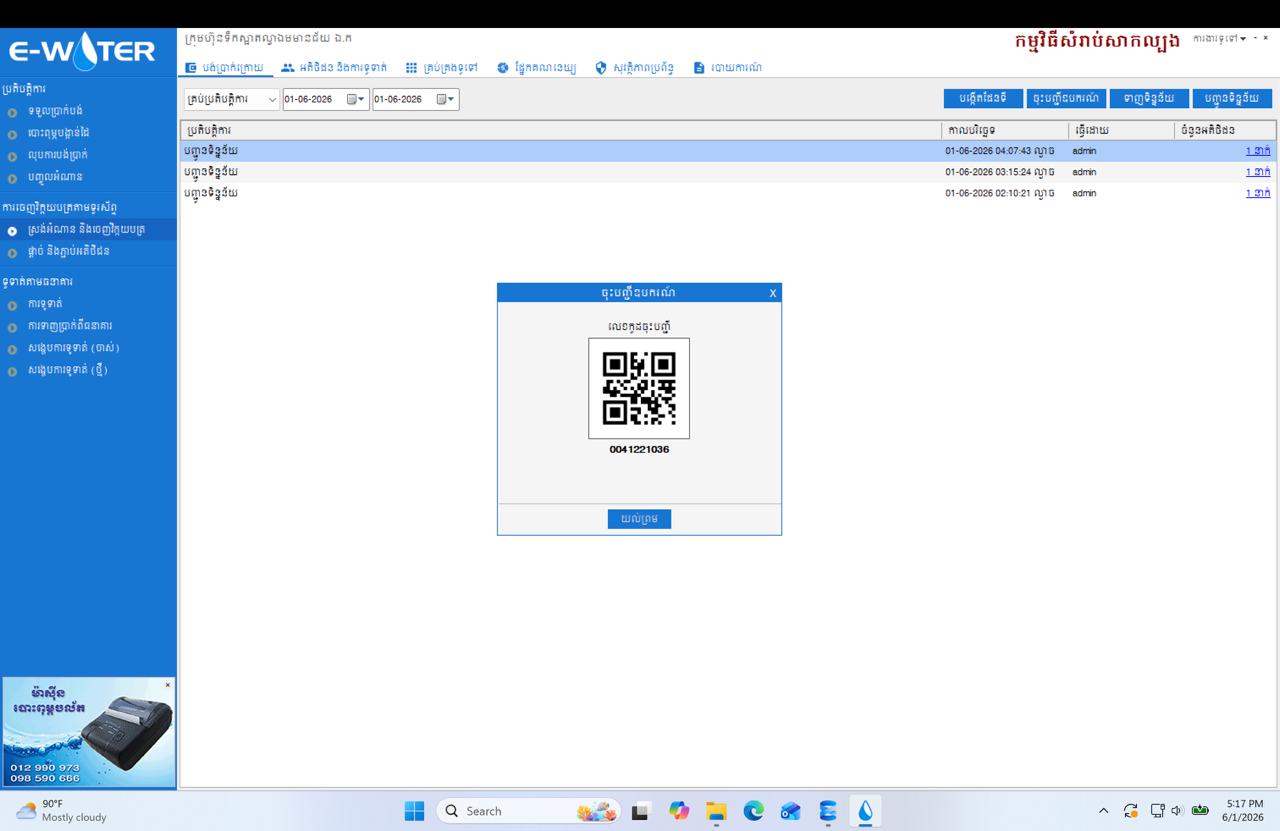Click the បញ្ជូនទិន្នន័យ (send data) toolbar button
1280x831 pixels.
1232,98
